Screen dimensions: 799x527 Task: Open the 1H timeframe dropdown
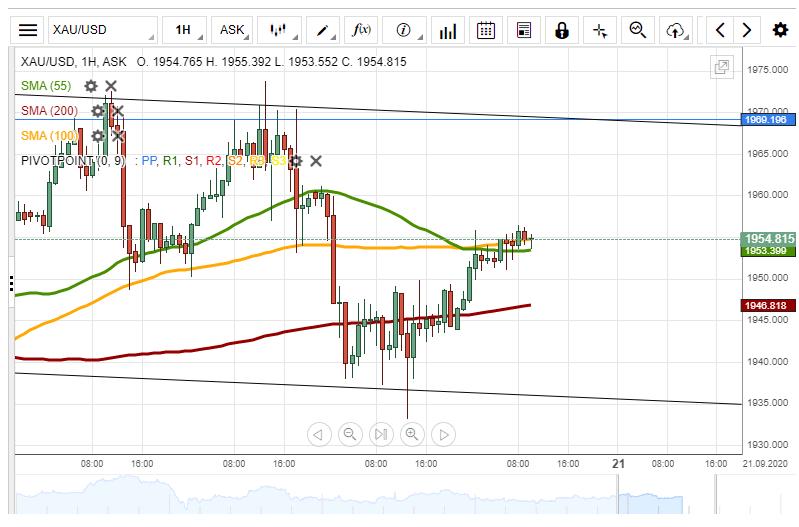[x=185, y=30]
